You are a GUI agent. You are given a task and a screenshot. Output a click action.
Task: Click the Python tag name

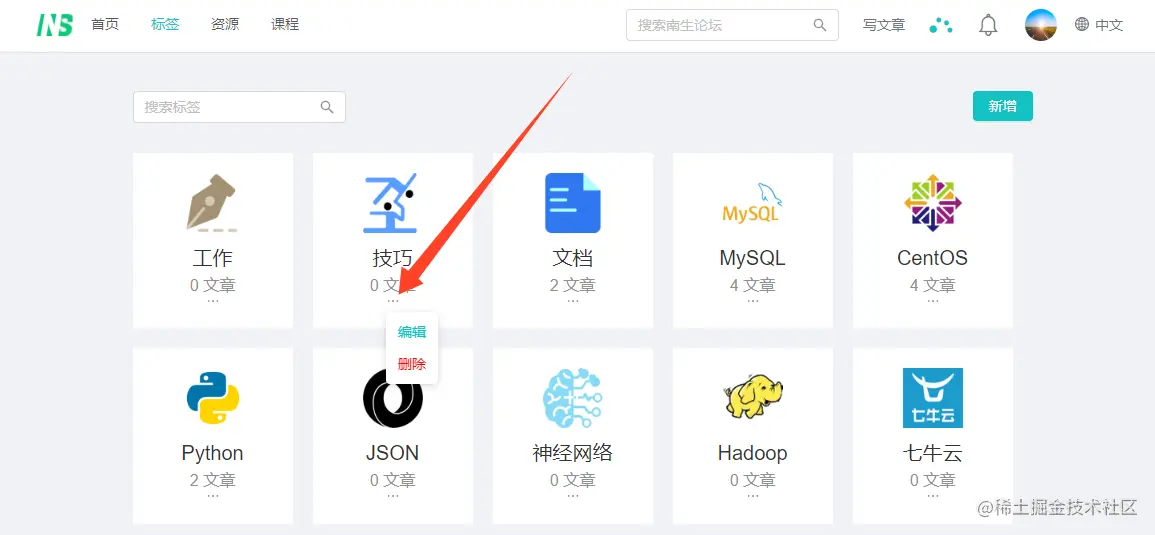point(212,453)
